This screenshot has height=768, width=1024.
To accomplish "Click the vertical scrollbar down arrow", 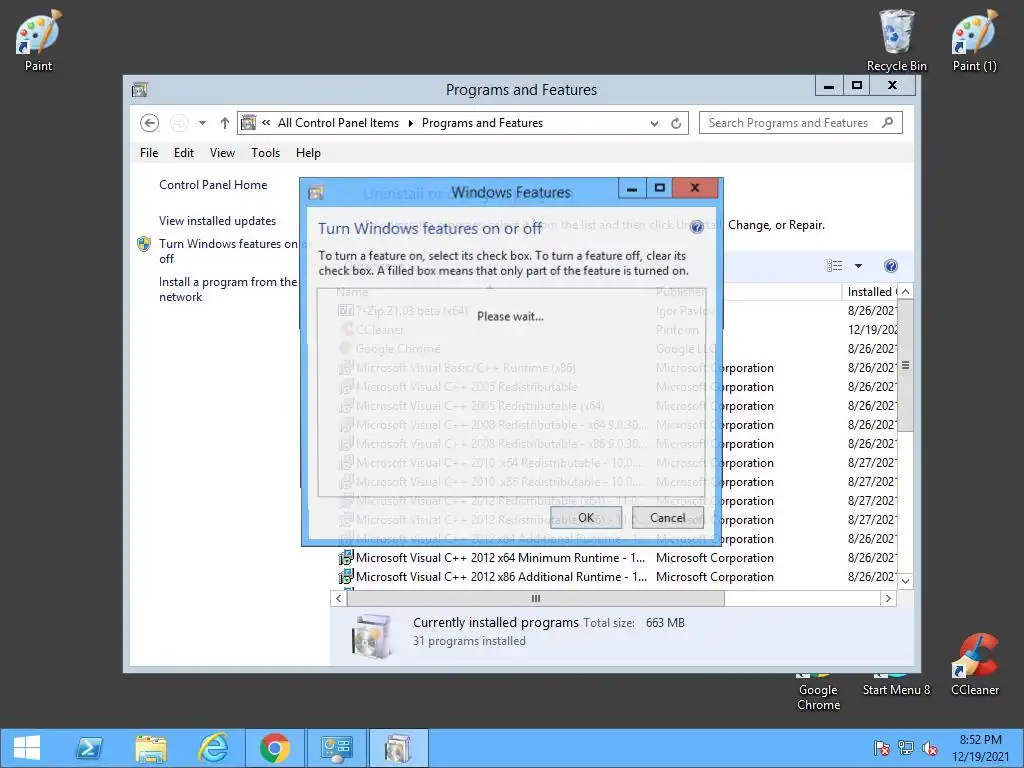I will coord(905,581).
